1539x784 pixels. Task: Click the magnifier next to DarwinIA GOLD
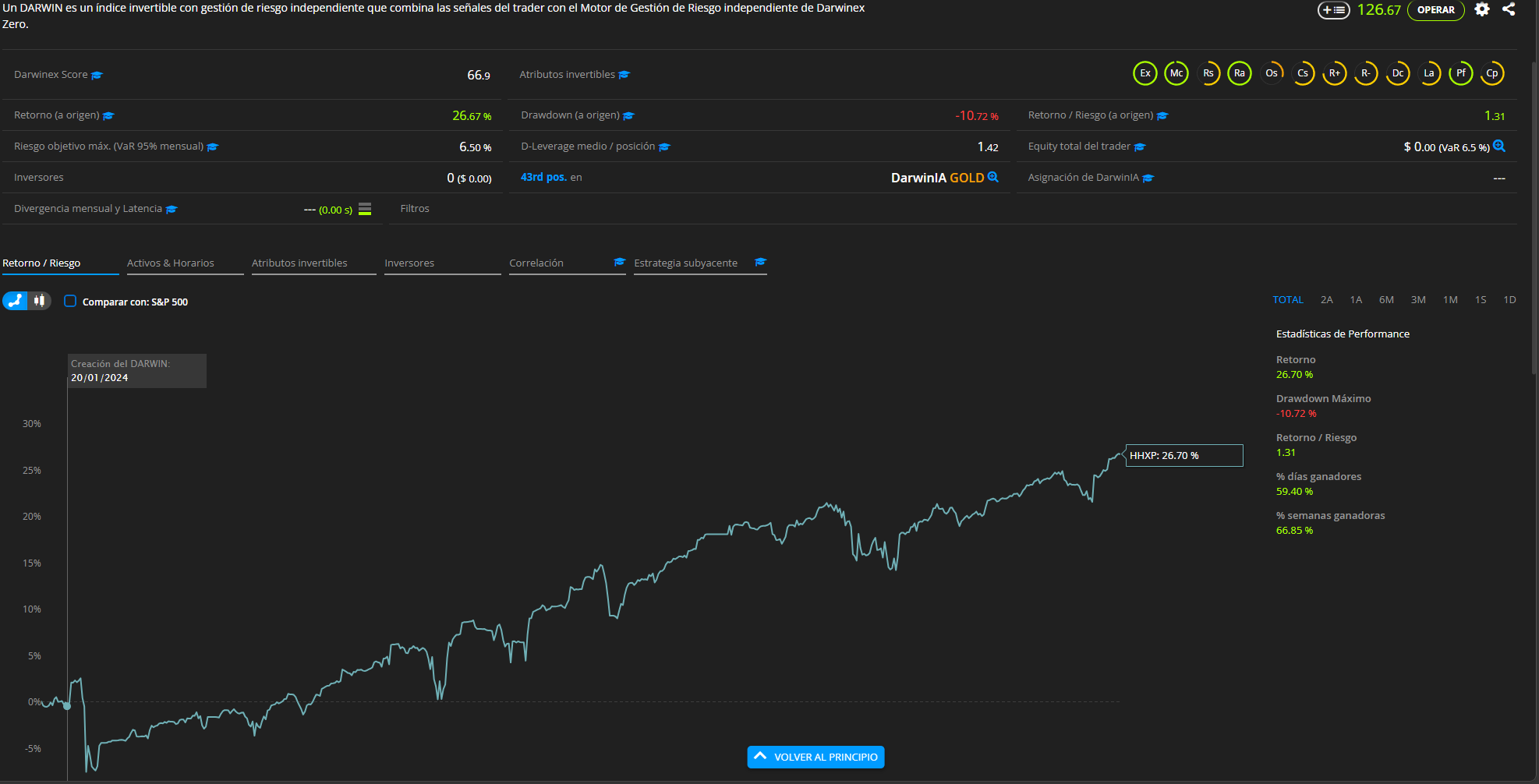pyautogui.click(x=993, y=177)
